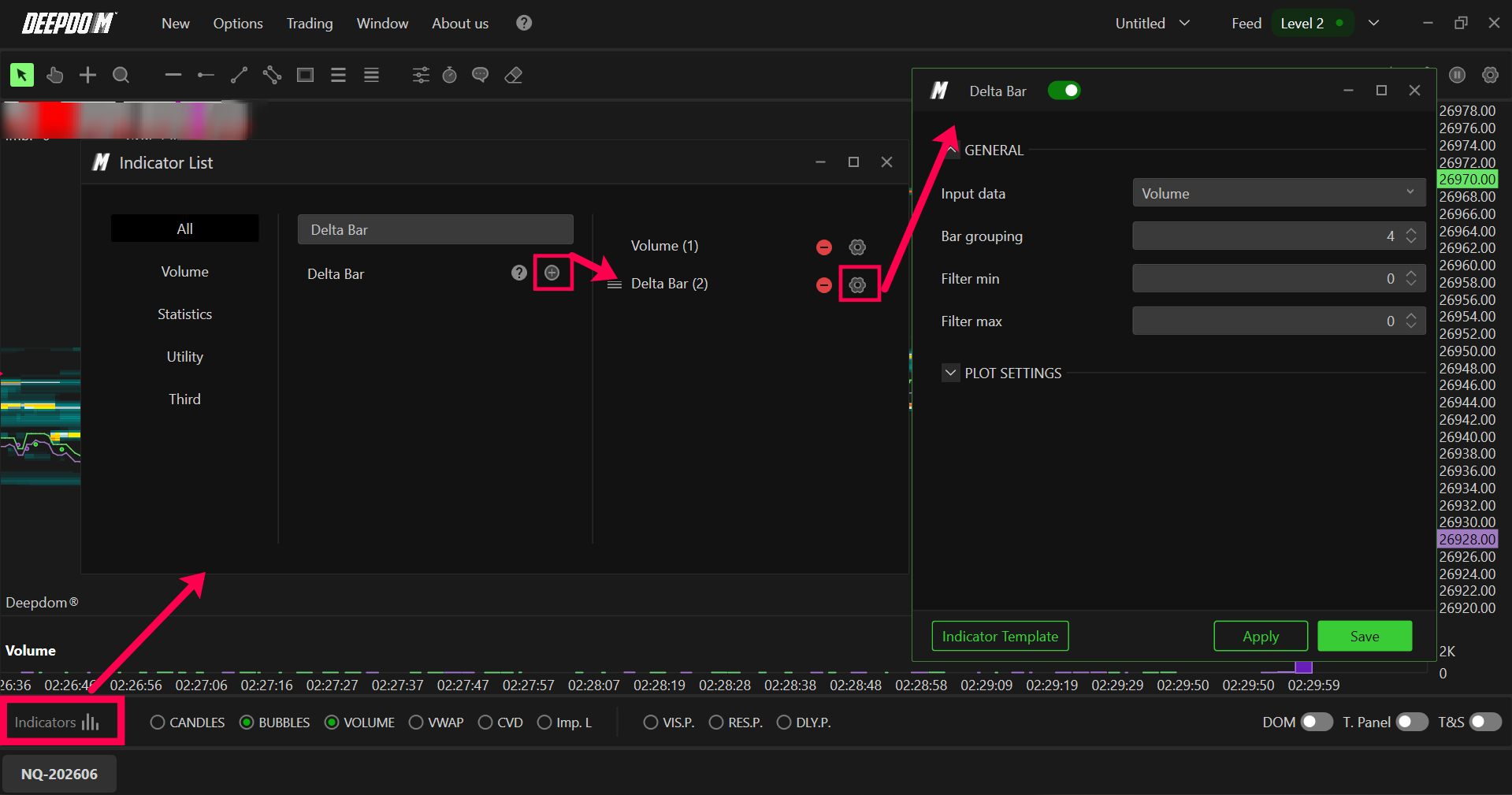1512x795 pixels.
Task: Choose the rectangle drawing tool
Action: point(305,75)
